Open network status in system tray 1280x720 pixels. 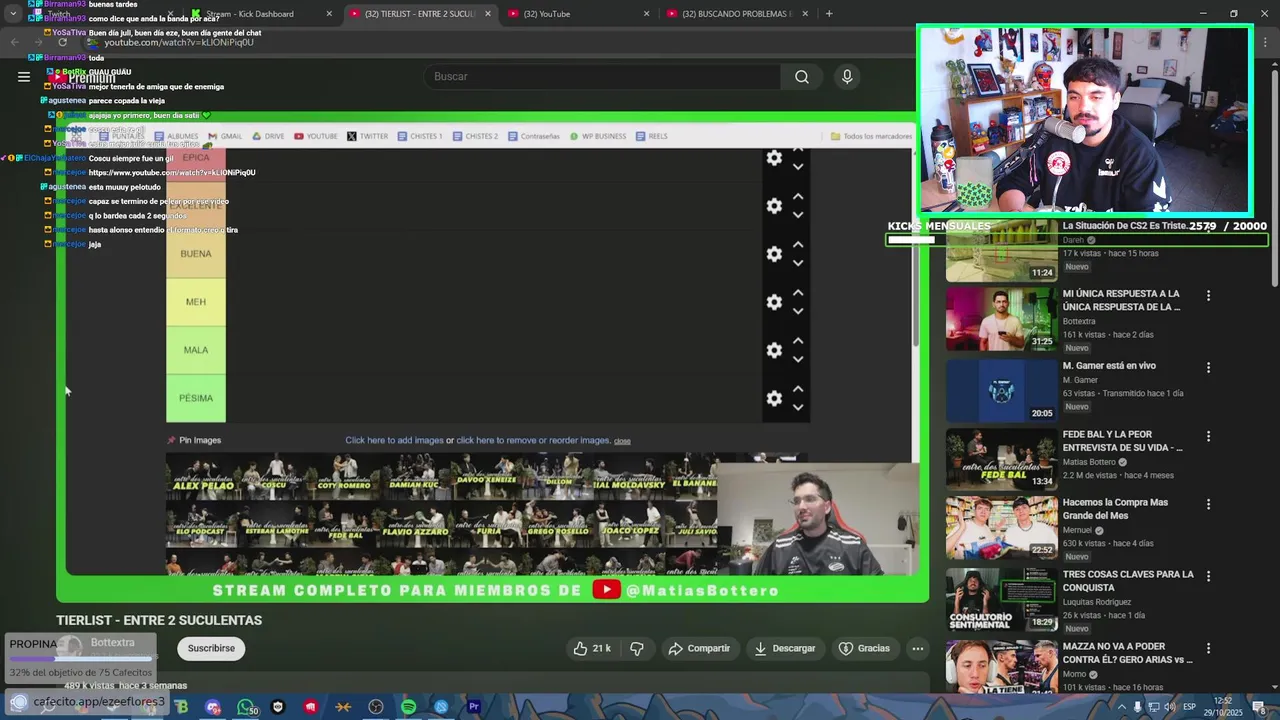click(1154, 707)
